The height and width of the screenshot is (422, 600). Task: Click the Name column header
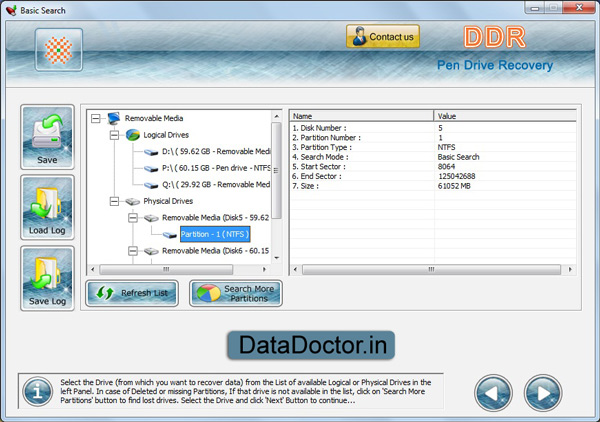[362, 116]
